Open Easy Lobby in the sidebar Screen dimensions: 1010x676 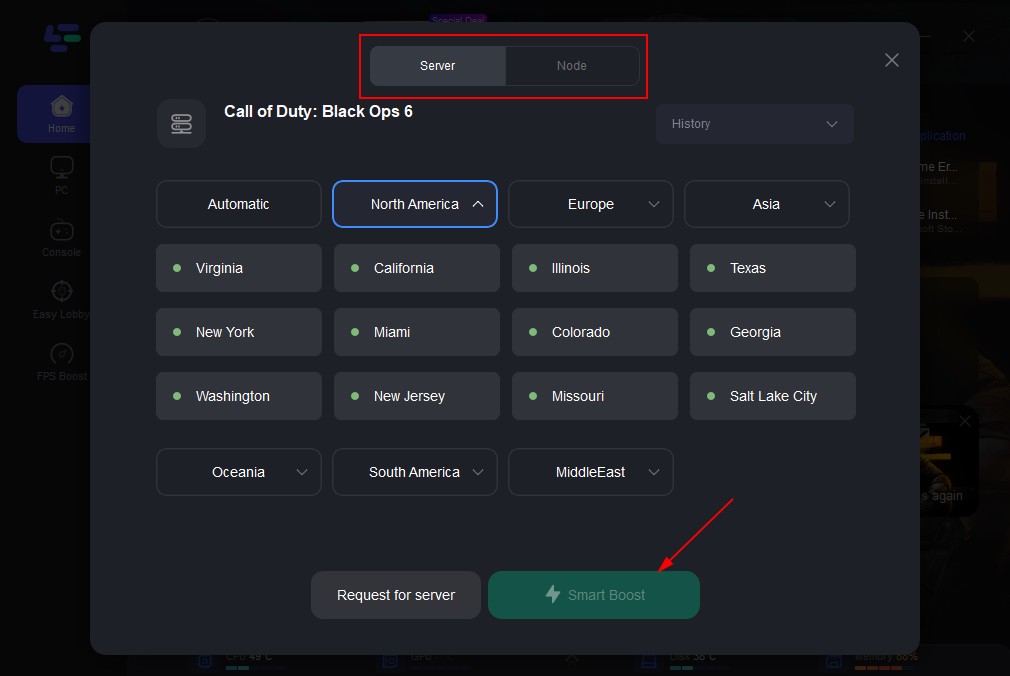pos(61,300)
